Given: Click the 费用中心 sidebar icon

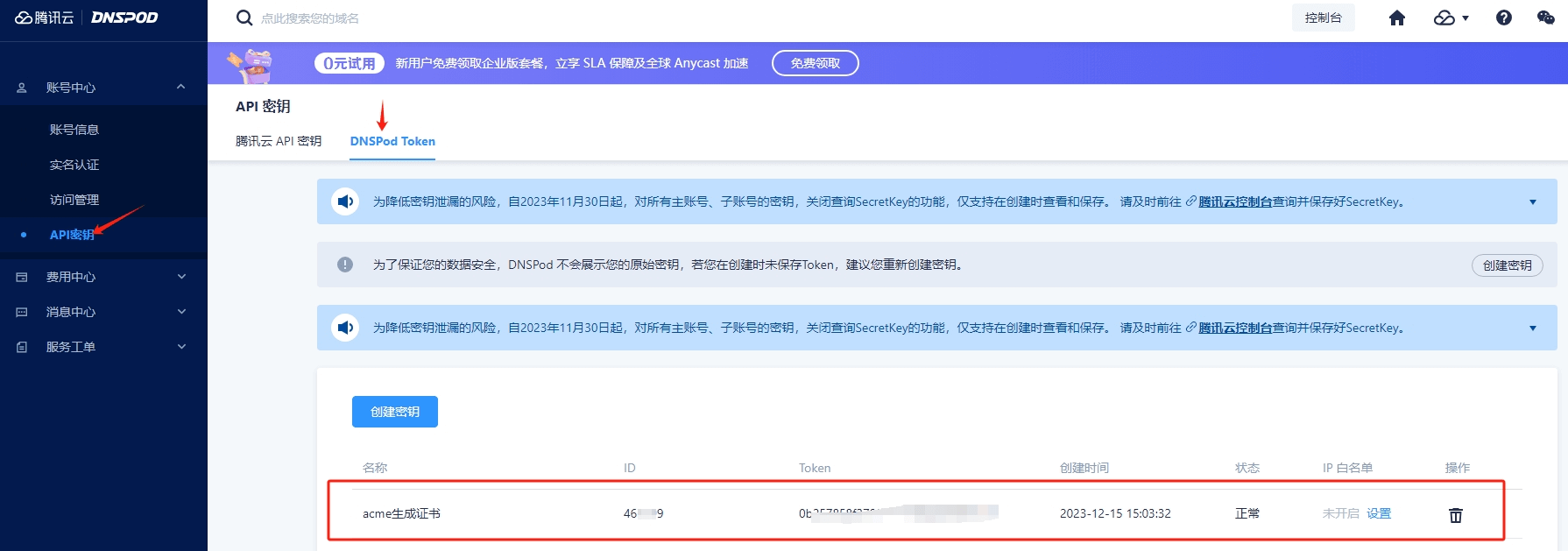Looking at the screenshot, I should click(22, 277).
